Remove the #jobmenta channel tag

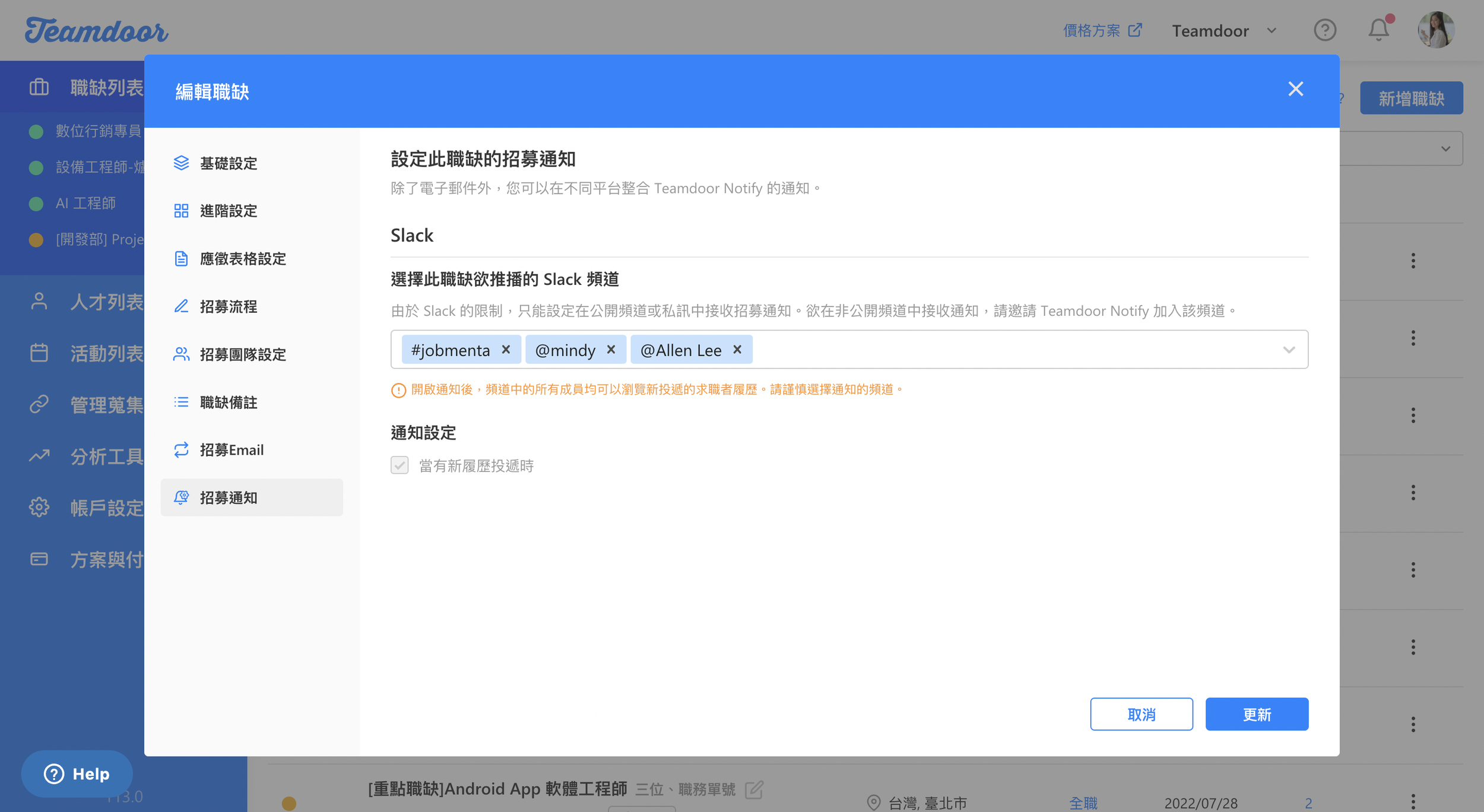pos(506,350)
